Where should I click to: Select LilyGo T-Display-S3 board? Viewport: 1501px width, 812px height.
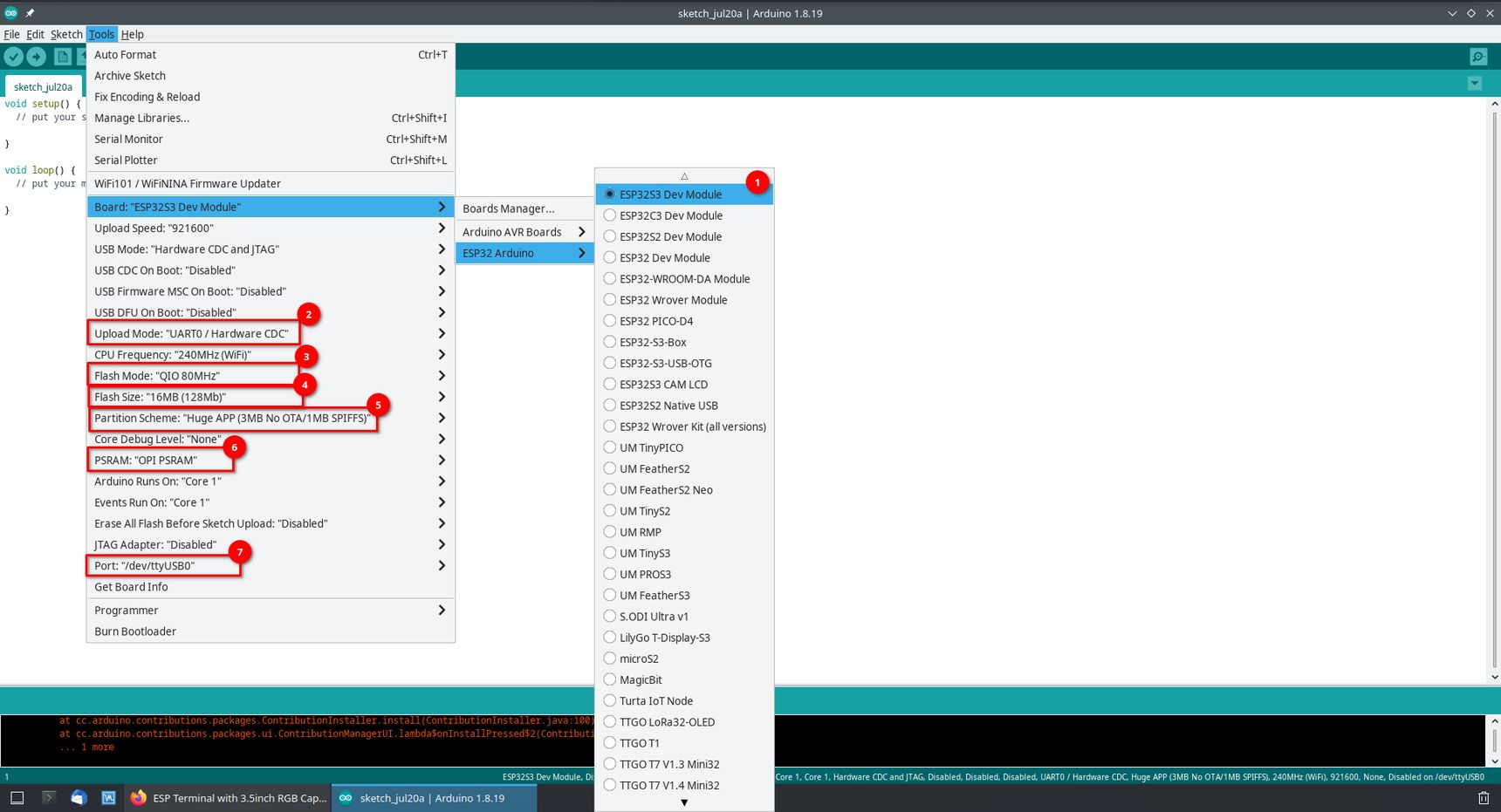684,638
